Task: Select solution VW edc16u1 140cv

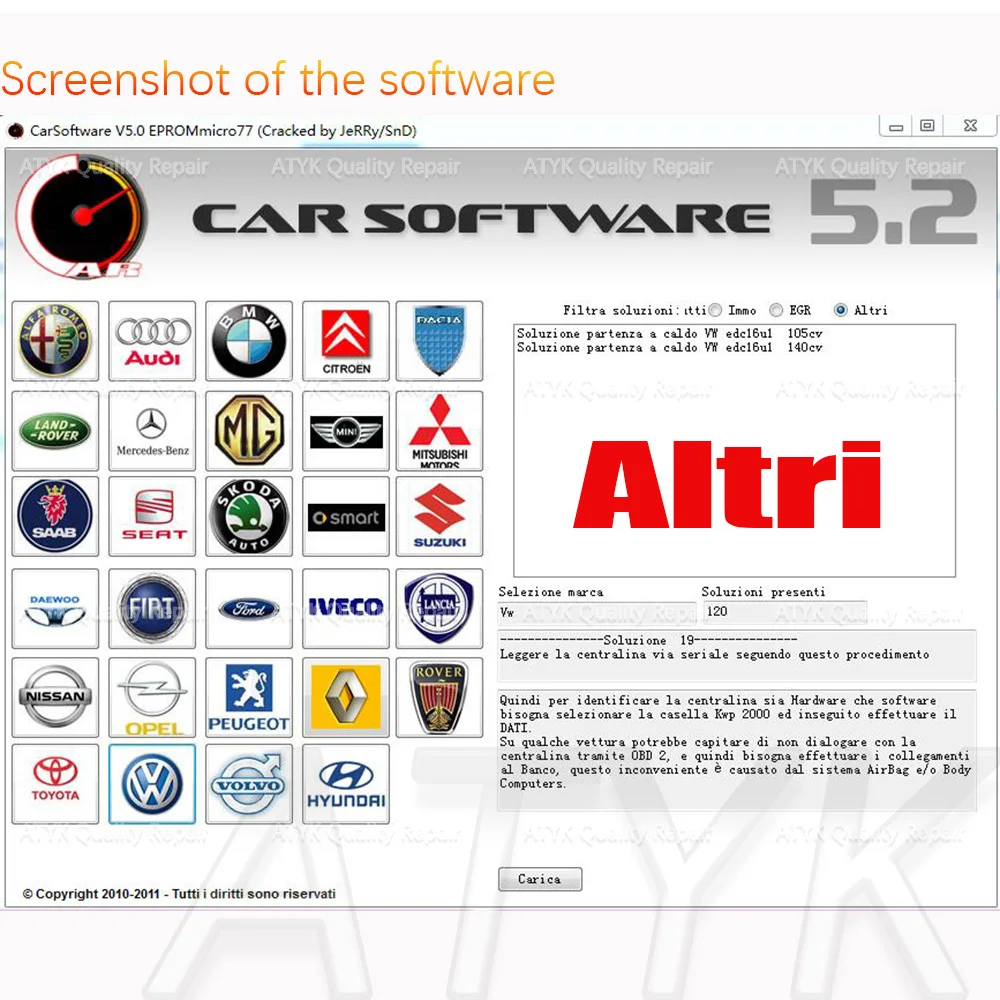Action: pos(670,348)
